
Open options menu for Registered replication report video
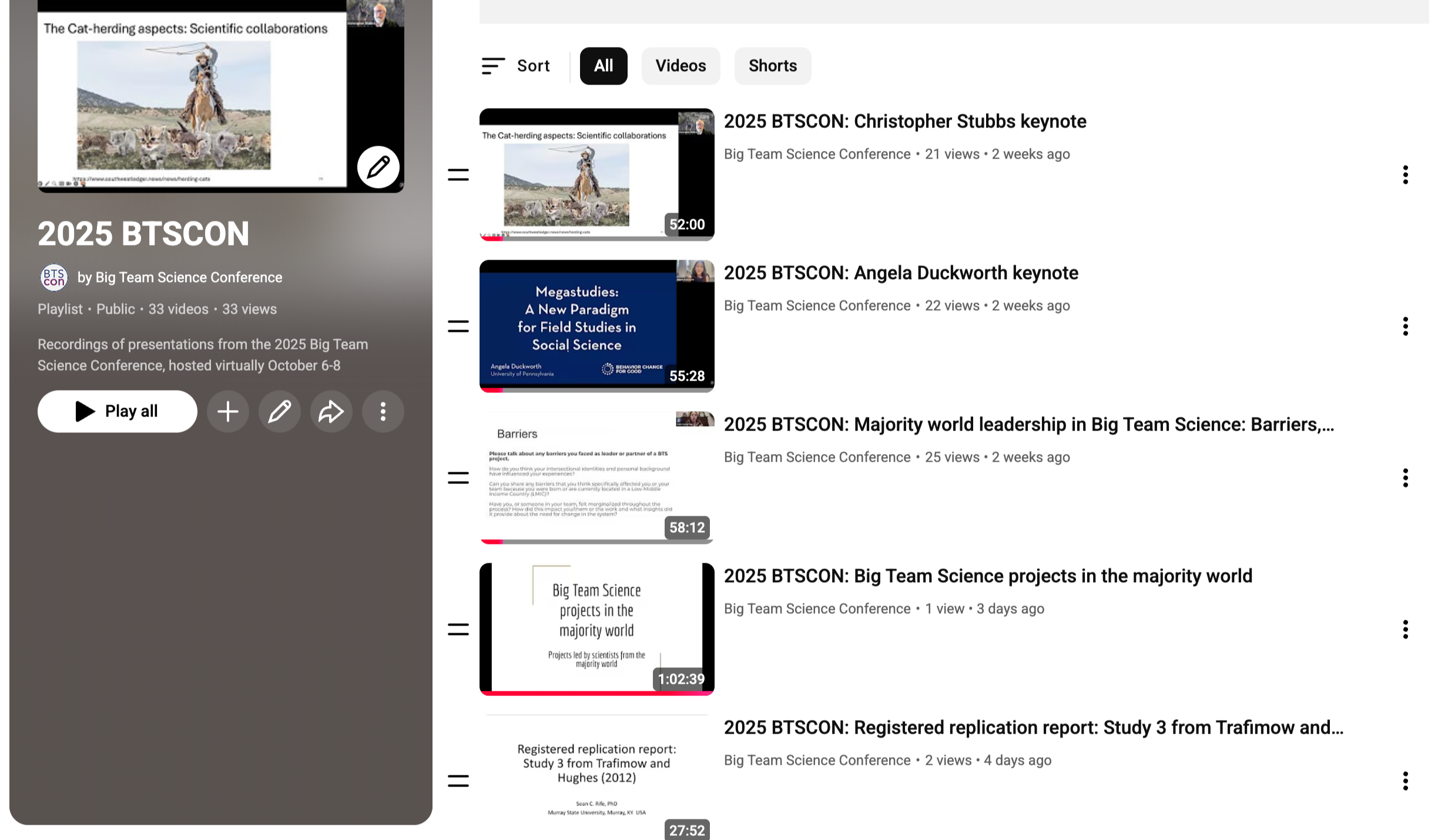click(1406, 781)
